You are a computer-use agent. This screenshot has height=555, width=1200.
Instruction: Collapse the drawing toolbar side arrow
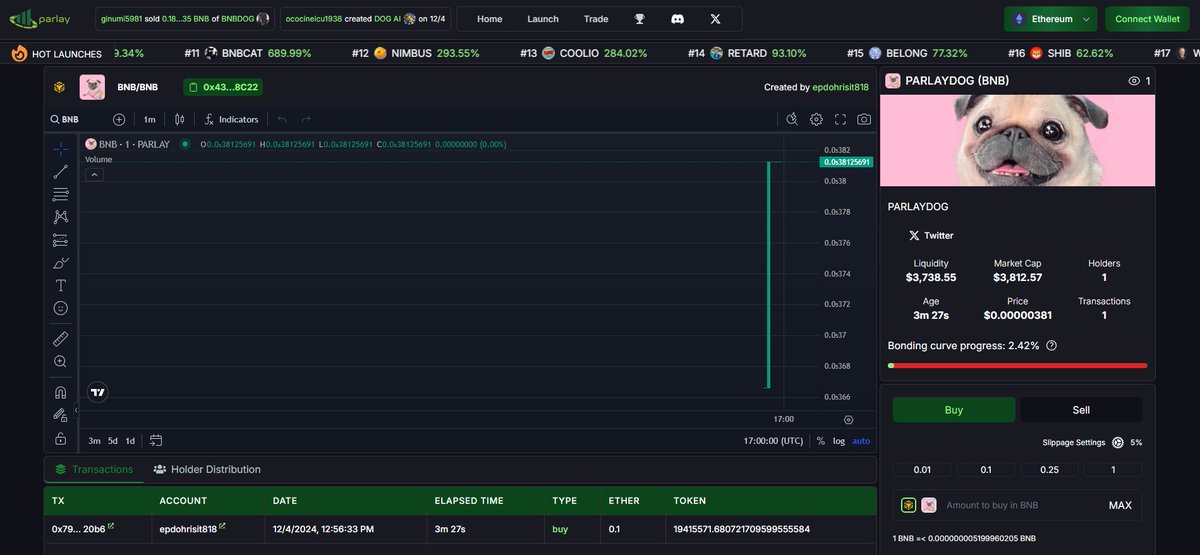pos(76,410)
